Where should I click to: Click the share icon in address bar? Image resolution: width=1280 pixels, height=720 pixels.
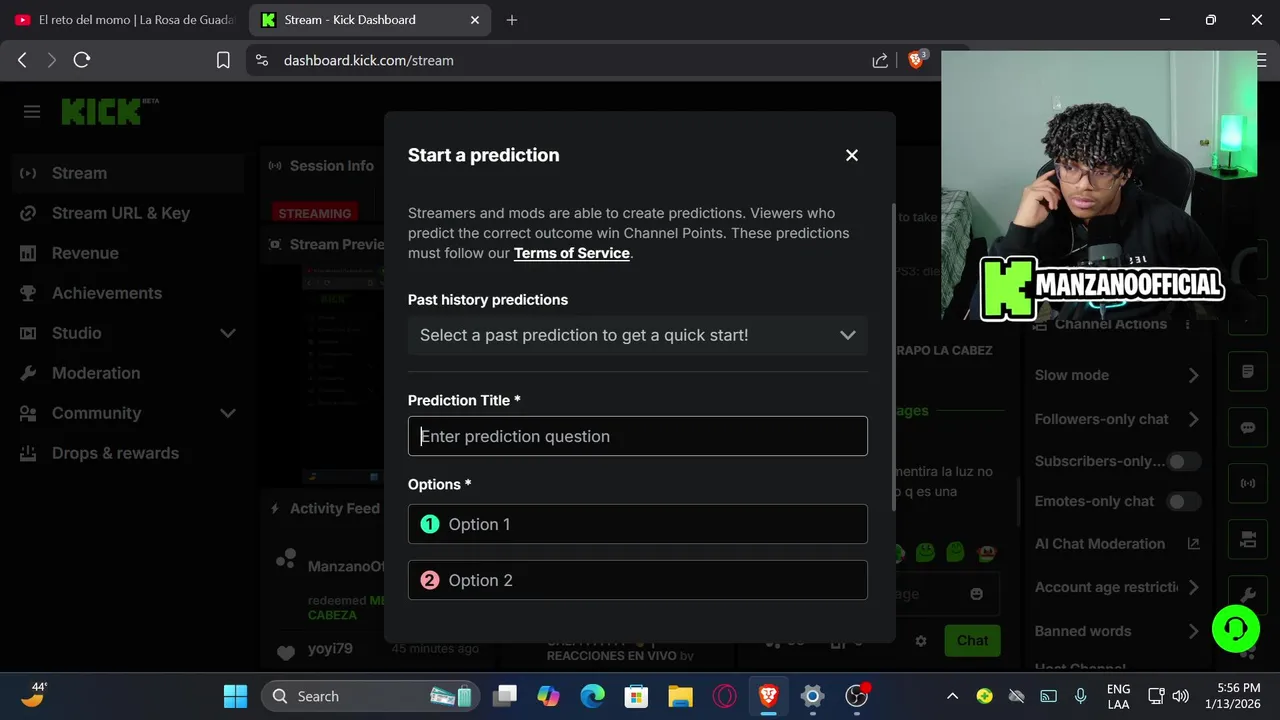click(x=880, y=60)
